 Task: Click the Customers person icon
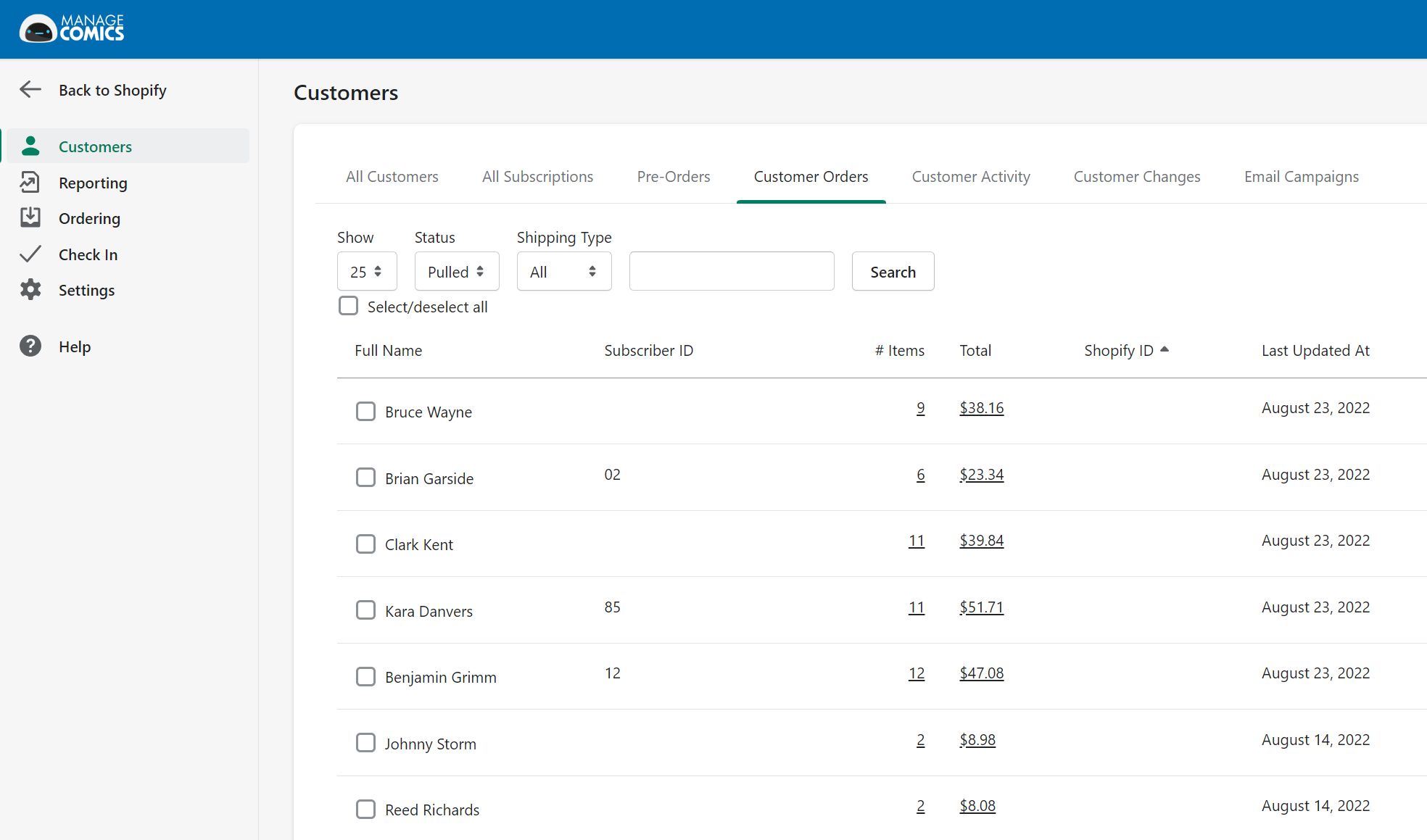[30, 146]
